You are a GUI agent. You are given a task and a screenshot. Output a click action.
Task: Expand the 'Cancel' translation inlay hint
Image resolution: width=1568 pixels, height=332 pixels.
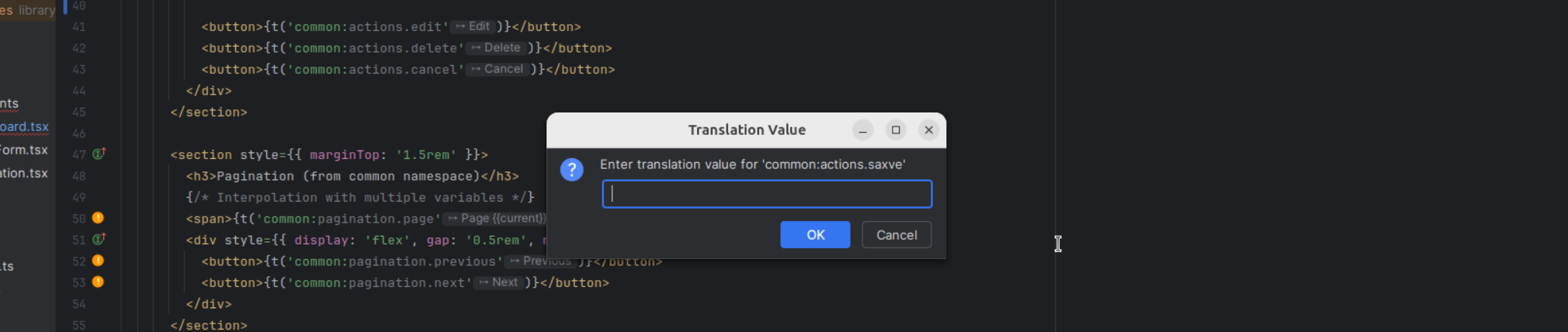tap(498, 69)
